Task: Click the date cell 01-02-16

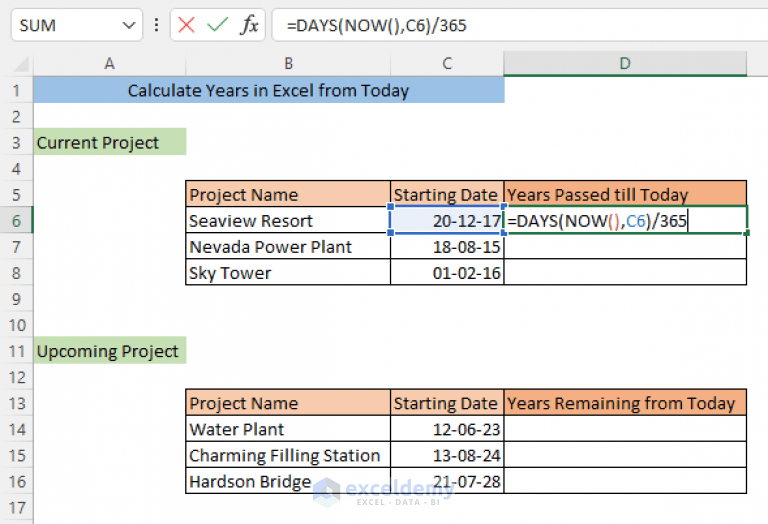Action: [x=447, y=273]
